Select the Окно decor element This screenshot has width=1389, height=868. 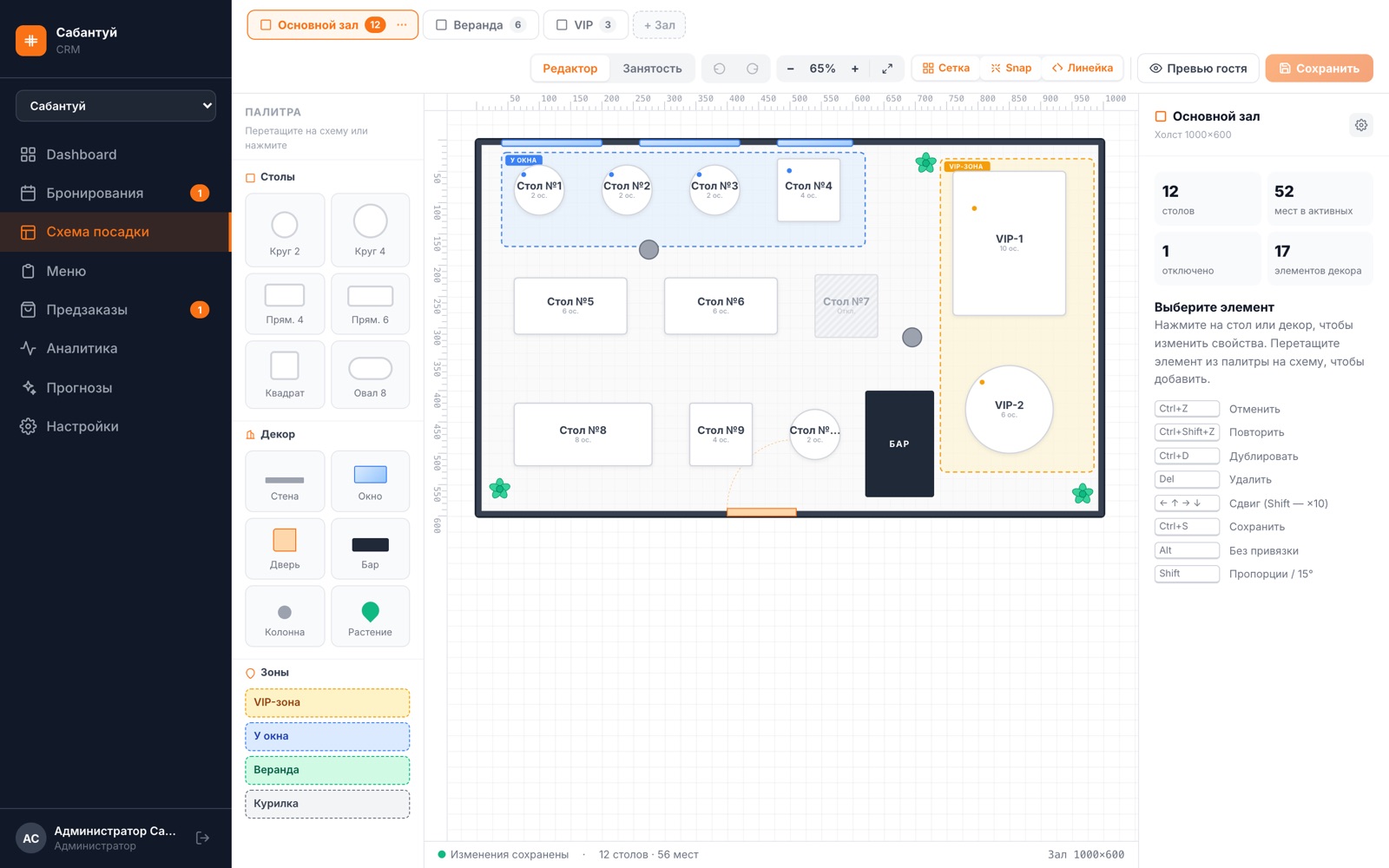(370, 481)
